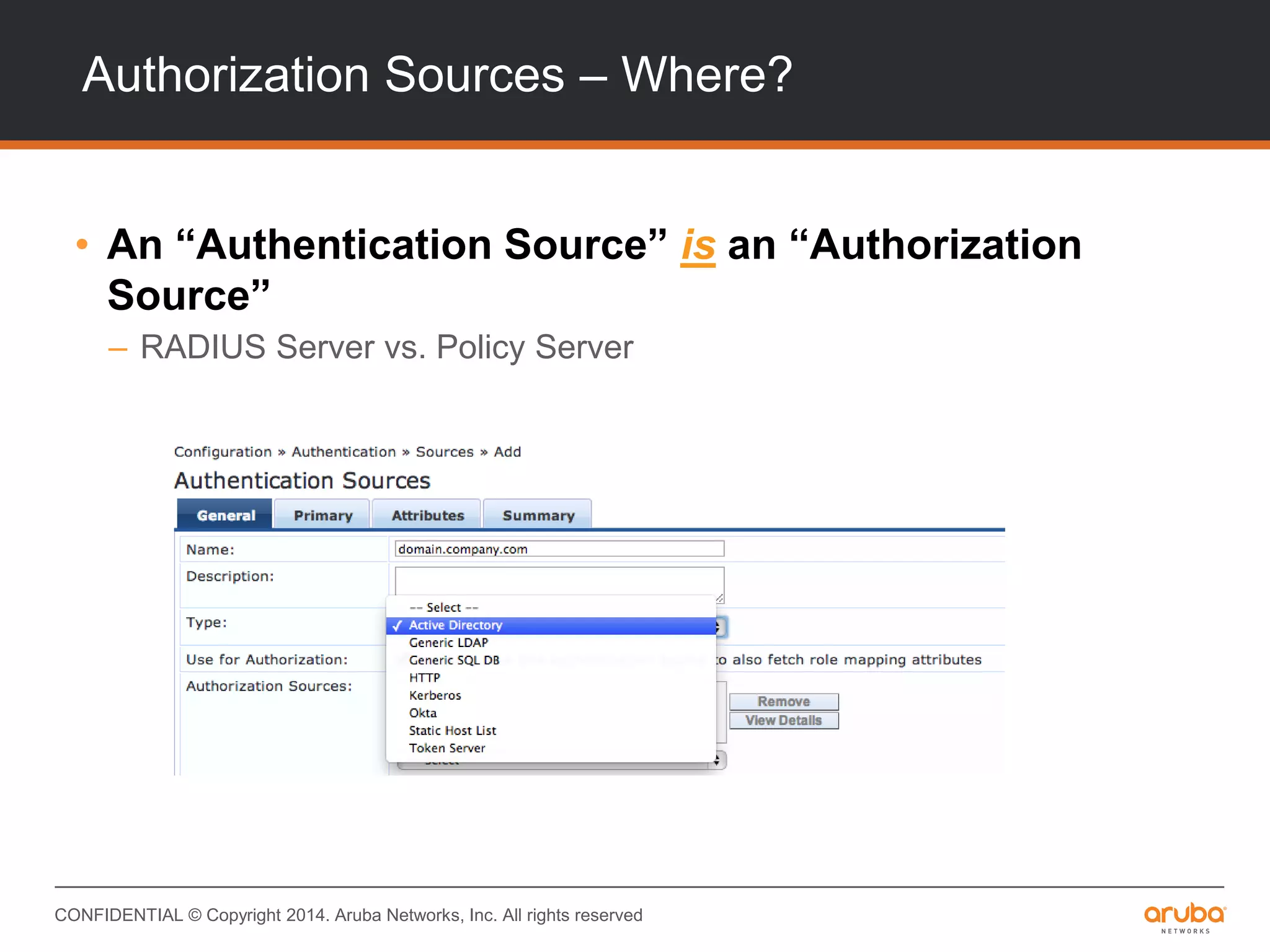Switch to the General tab
Viewport: 1270px width, 952px height.
(x=224, y=514)
